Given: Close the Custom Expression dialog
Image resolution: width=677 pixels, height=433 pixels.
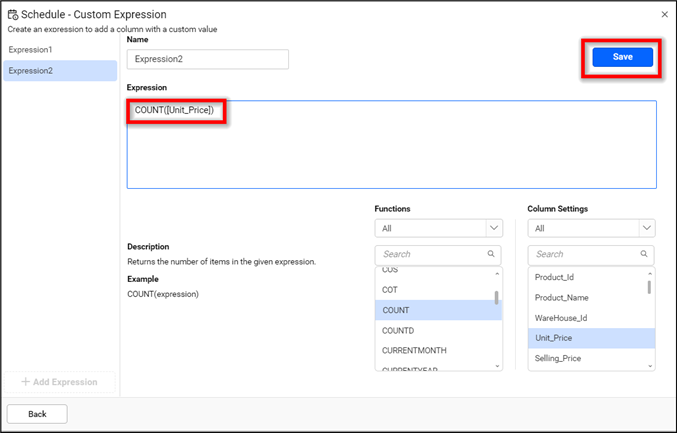Looking at the screenshot, I should click(x=664, y=14).
